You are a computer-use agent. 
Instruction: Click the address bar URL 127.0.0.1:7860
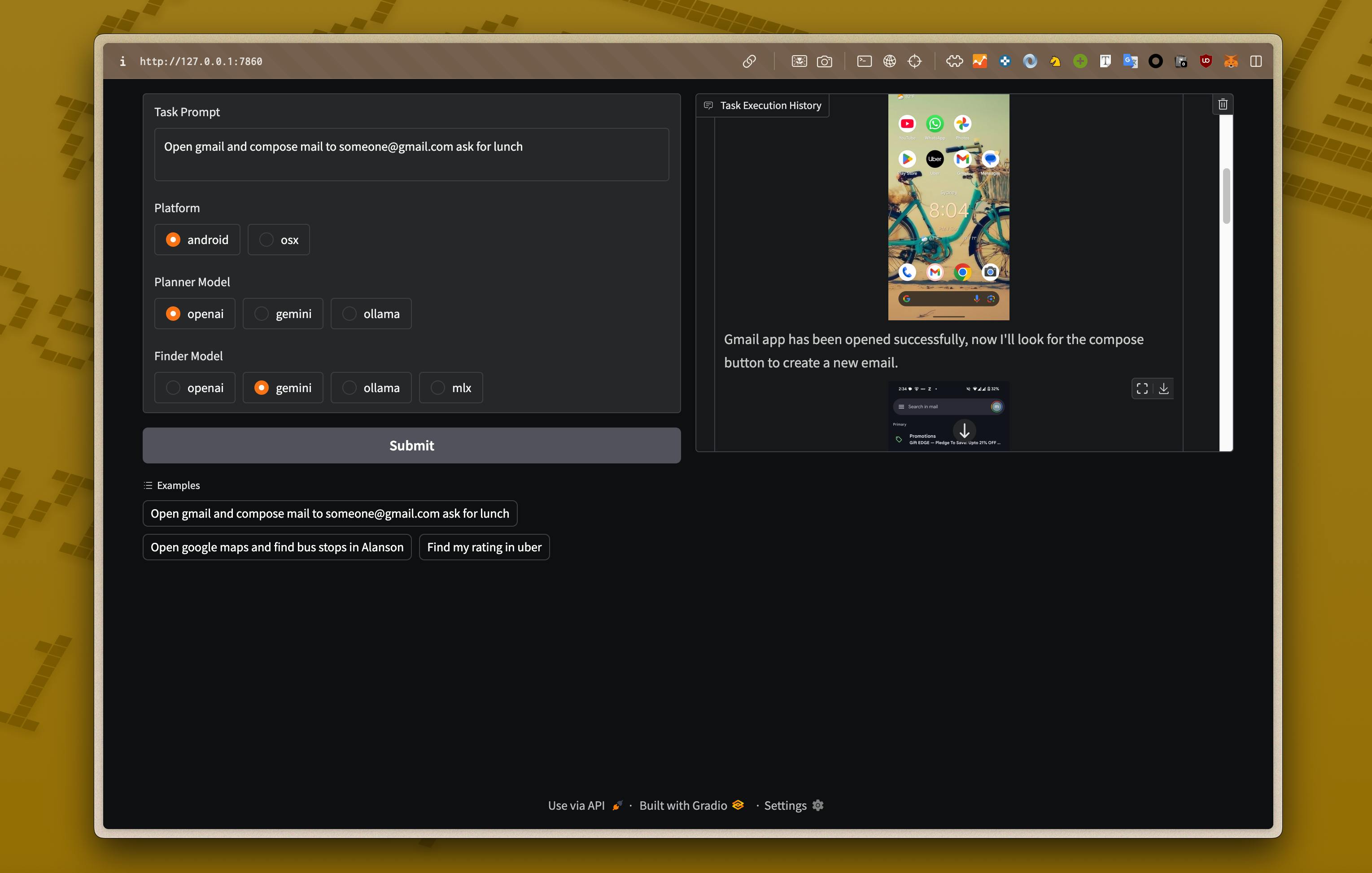pos(201,61)
